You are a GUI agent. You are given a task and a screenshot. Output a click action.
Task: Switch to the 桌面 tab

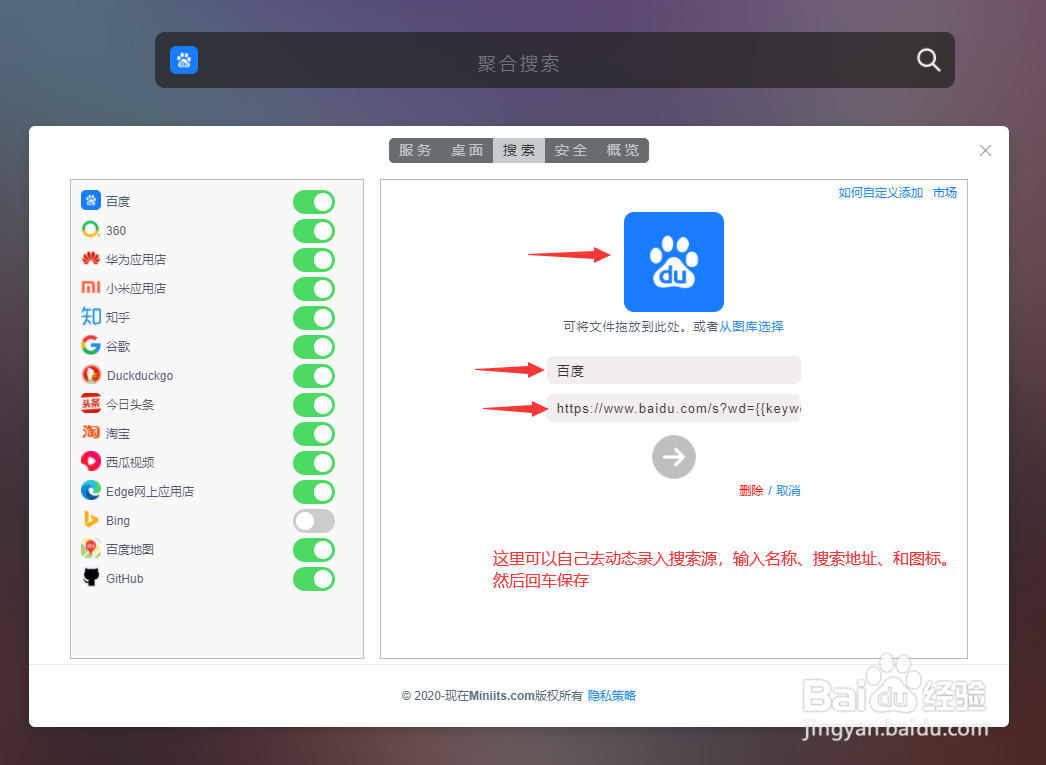(467, 151)
